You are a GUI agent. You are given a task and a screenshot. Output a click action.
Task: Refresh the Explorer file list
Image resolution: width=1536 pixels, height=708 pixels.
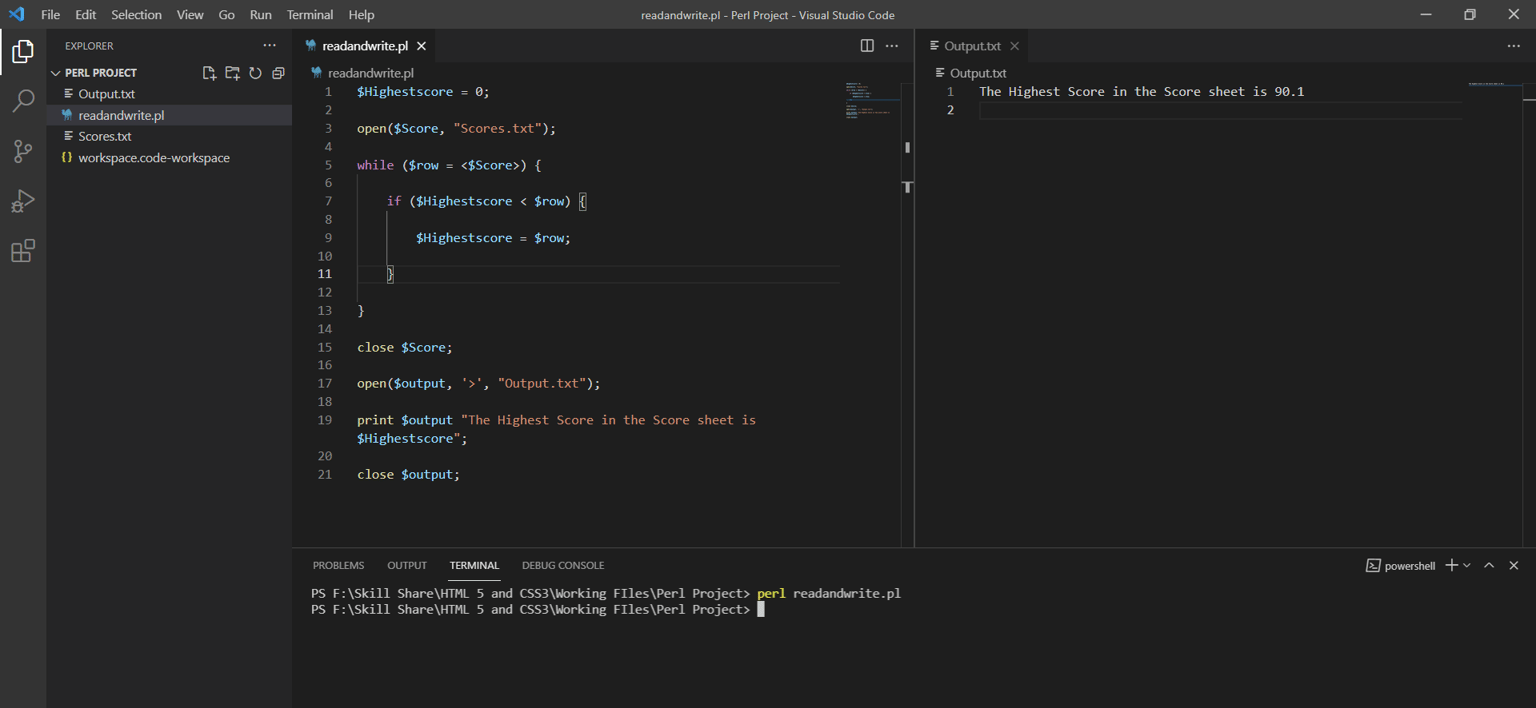pyautogui.click(x=255, y=73)
